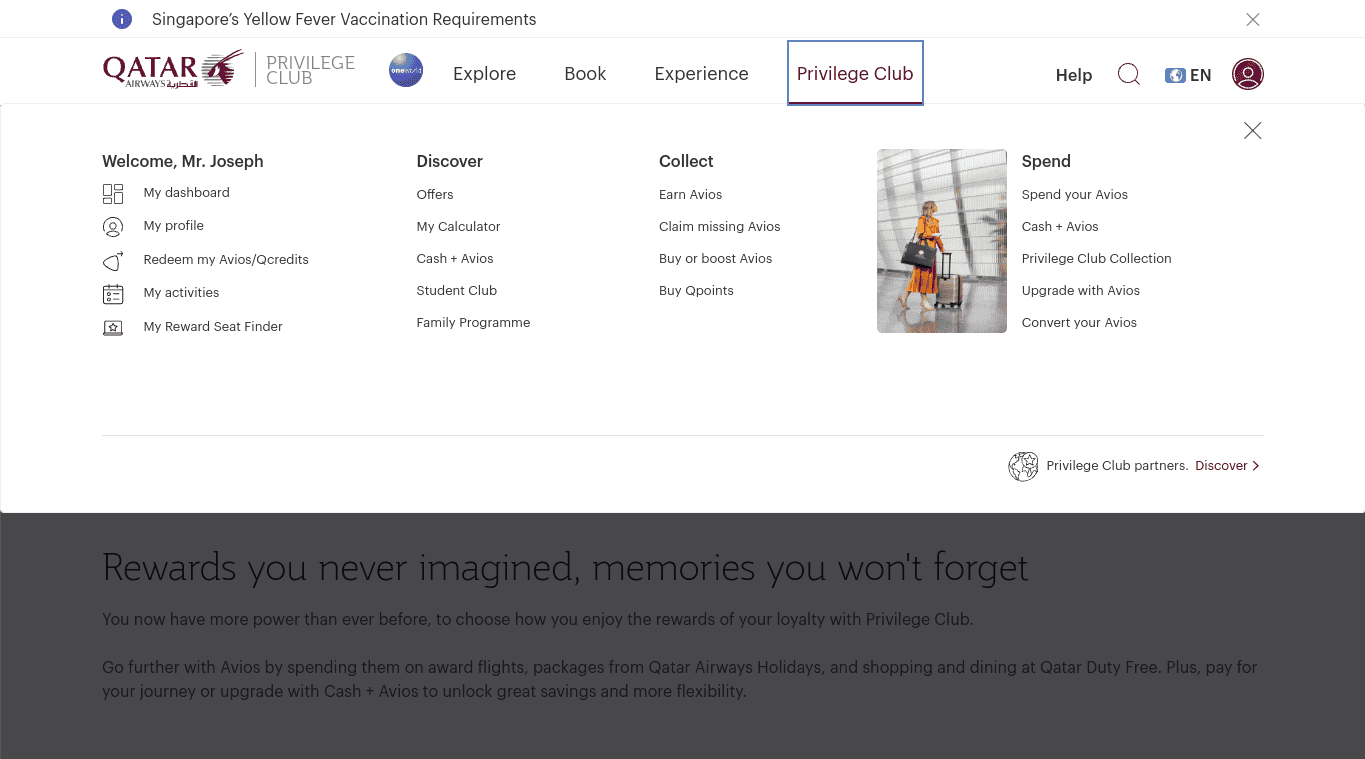1365x759 pixels.
Task: Click the globe icon beside Privilege Club partners
Action: (1023, 466)
